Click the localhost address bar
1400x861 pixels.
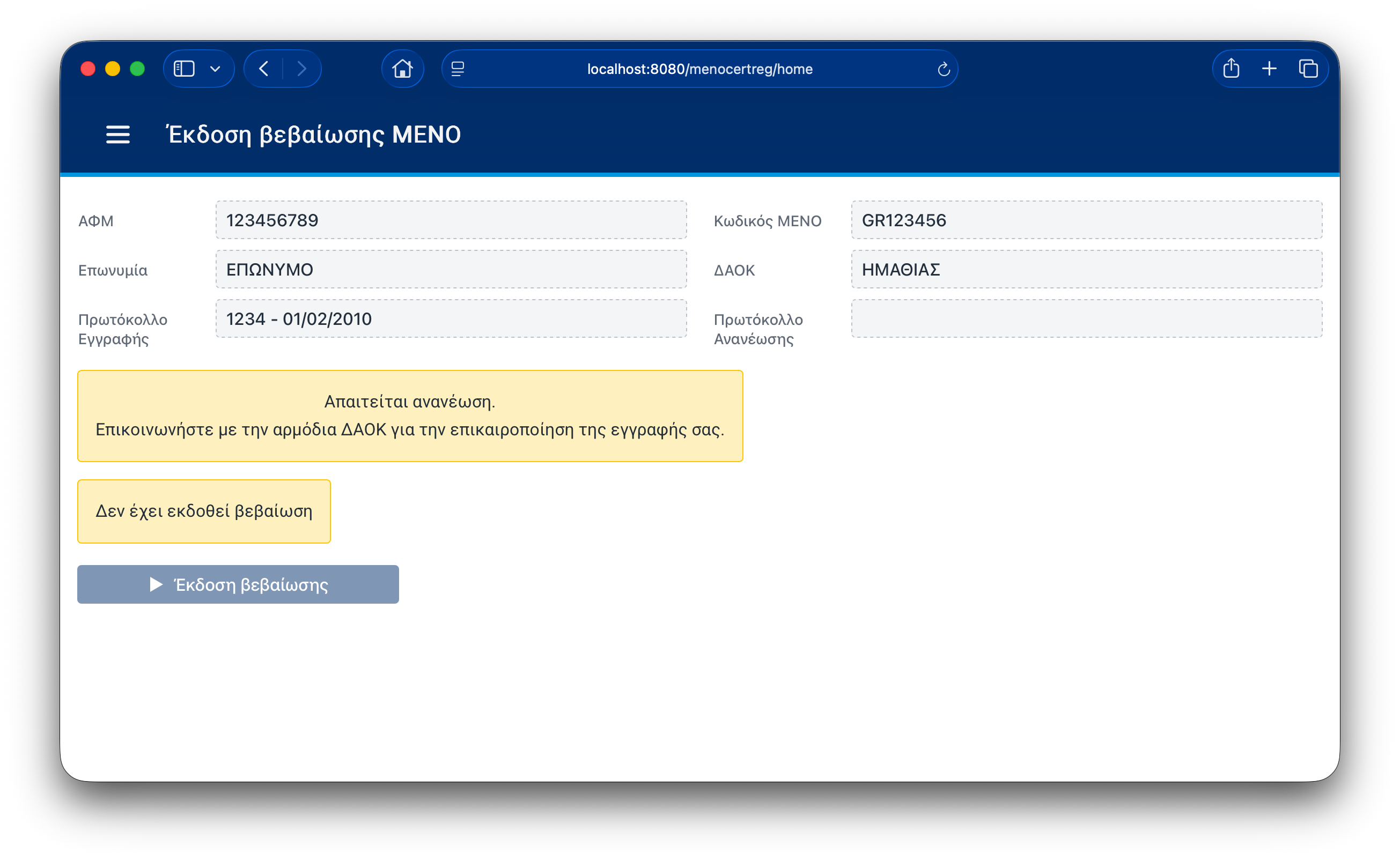pyautogui.click(x=699, y=69)
